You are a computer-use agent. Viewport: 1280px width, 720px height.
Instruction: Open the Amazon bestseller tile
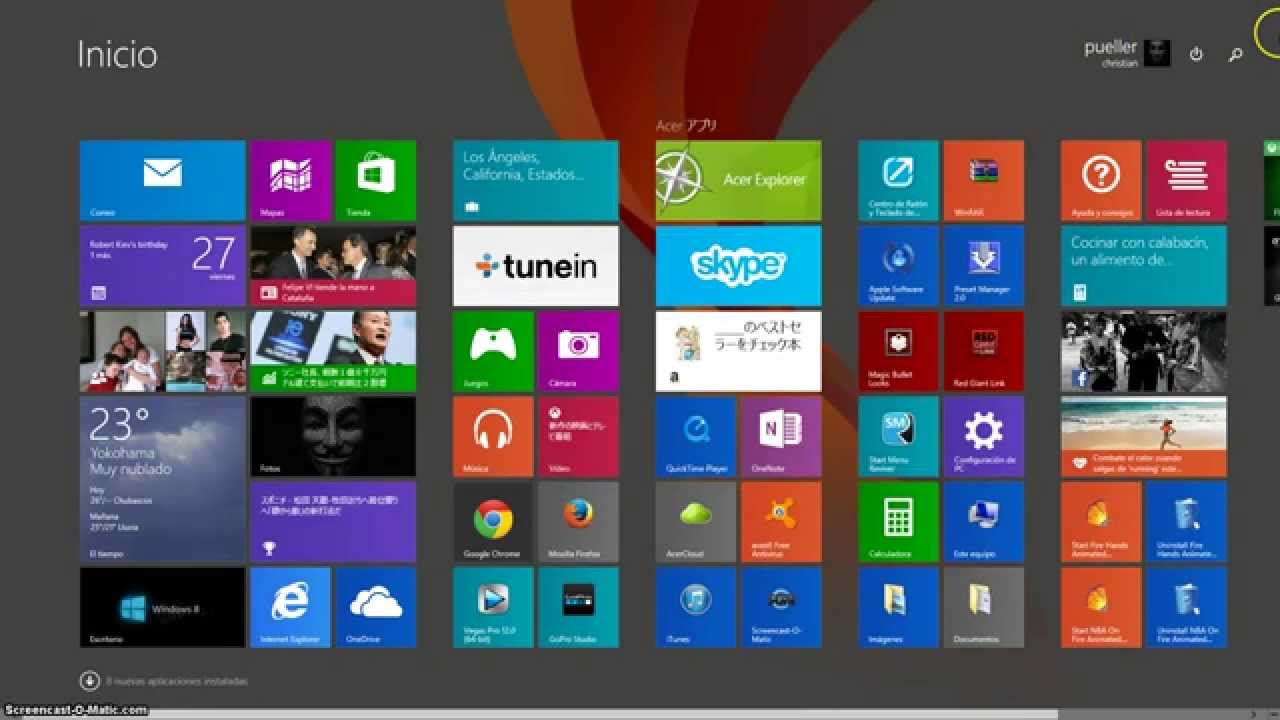(x=738, y=351)
